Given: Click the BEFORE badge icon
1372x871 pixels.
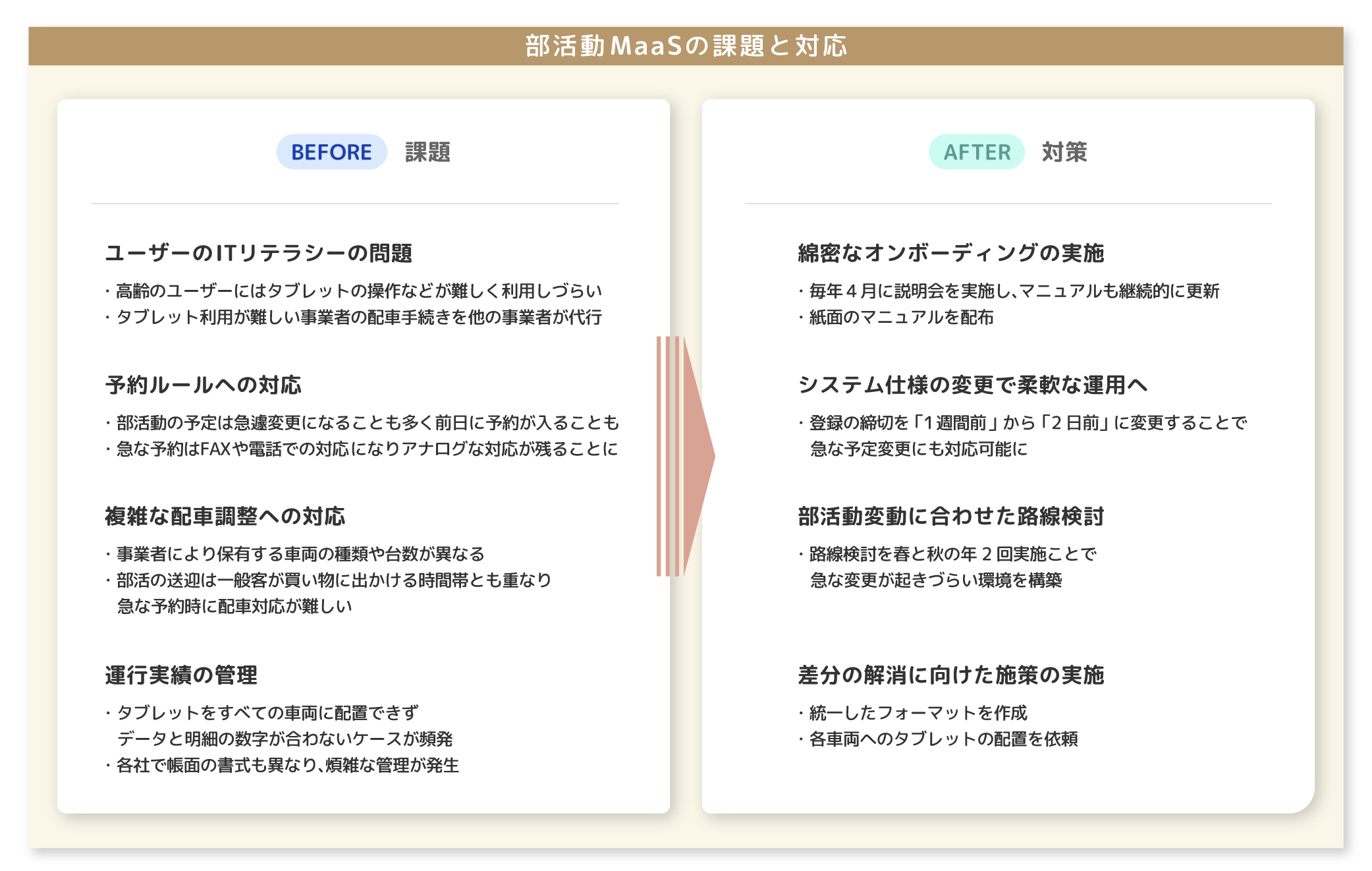Looking at the screenshot, I should click(331, 152).
